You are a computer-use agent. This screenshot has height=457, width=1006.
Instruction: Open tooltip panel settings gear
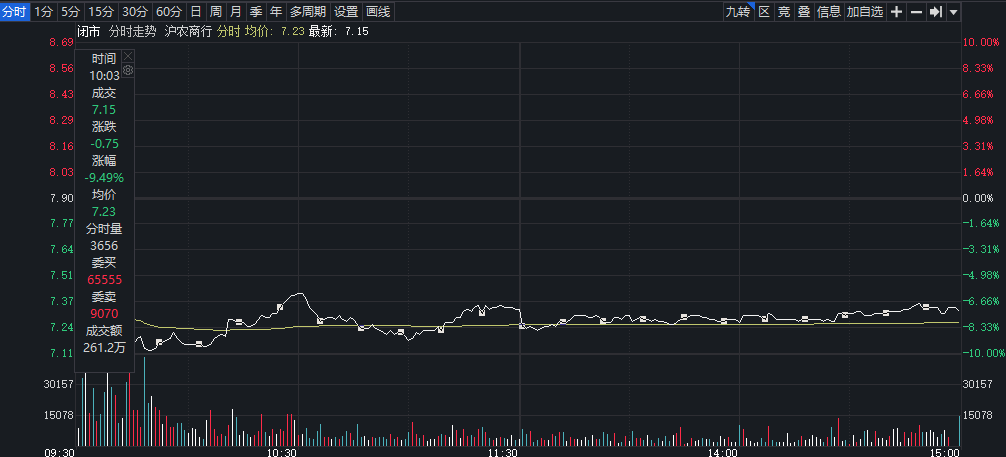[x=128, y=70]
